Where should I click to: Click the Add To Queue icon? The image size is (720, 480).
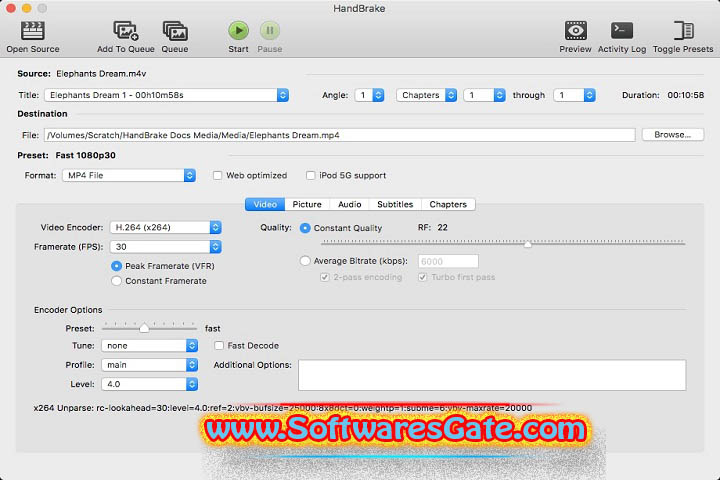125,31
